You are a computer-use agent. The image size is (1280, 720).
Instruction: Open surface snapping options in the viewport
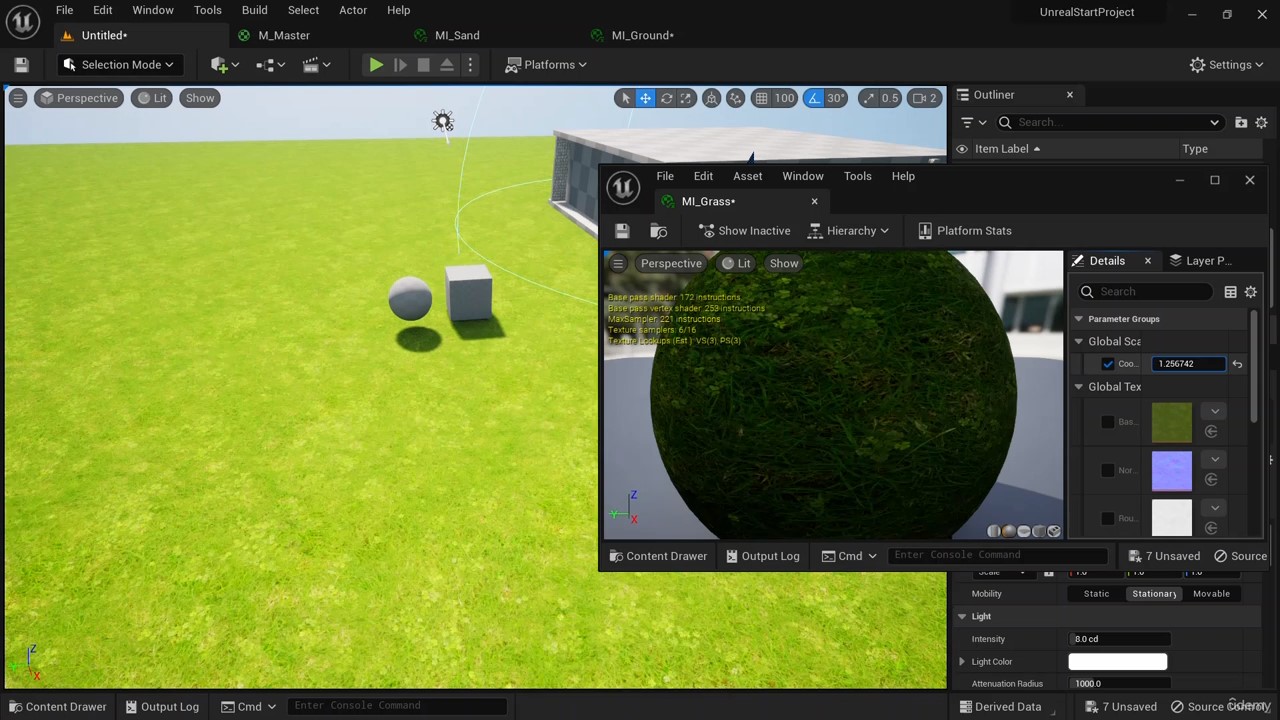click(x=735, y=98)
